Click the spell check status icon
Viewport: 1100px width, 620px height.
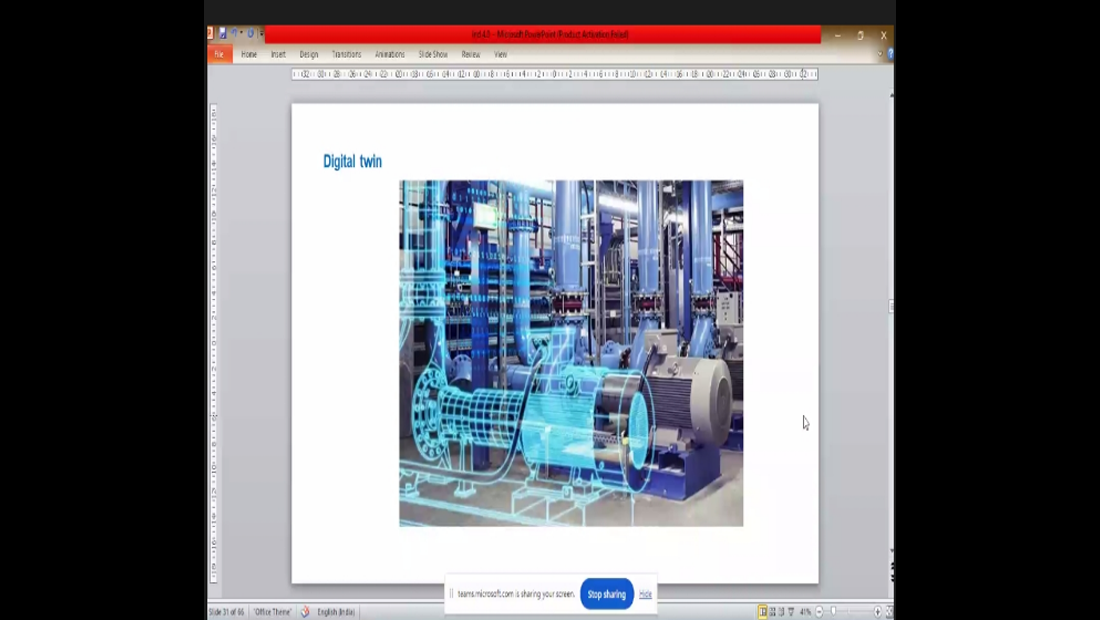305,612
